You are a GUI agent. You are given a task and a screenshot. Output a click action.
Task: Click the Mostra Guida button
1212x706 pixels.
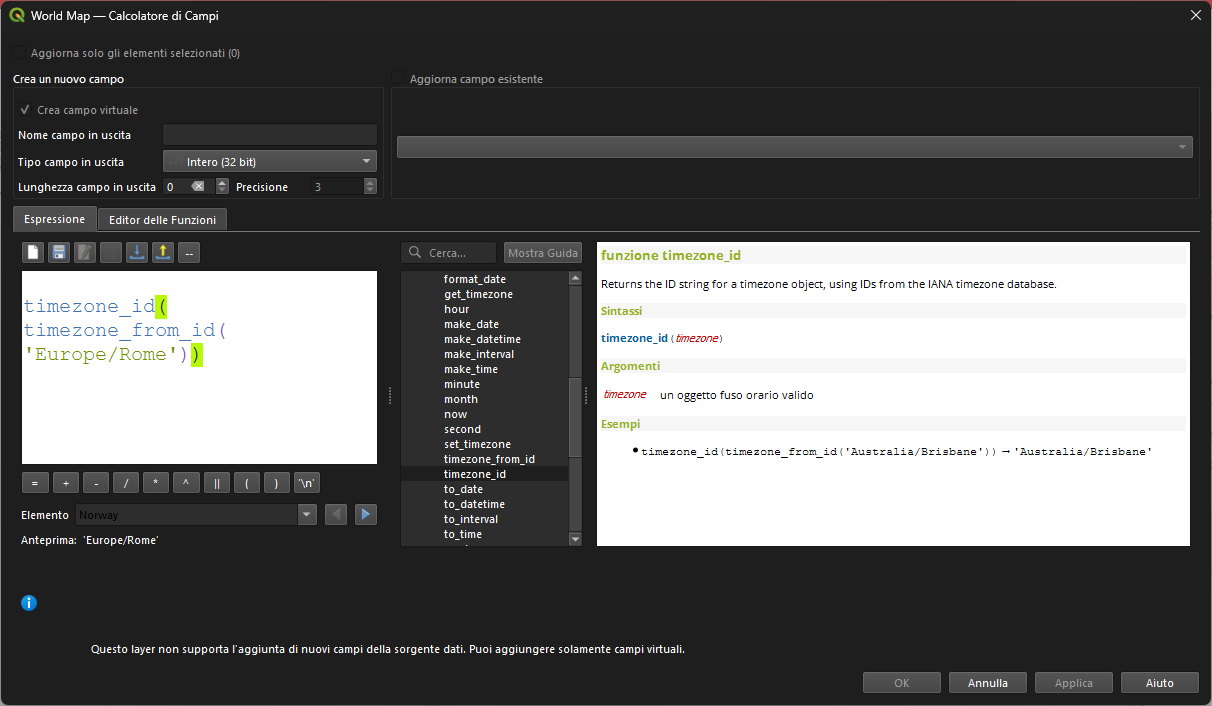tap(543, 253)
